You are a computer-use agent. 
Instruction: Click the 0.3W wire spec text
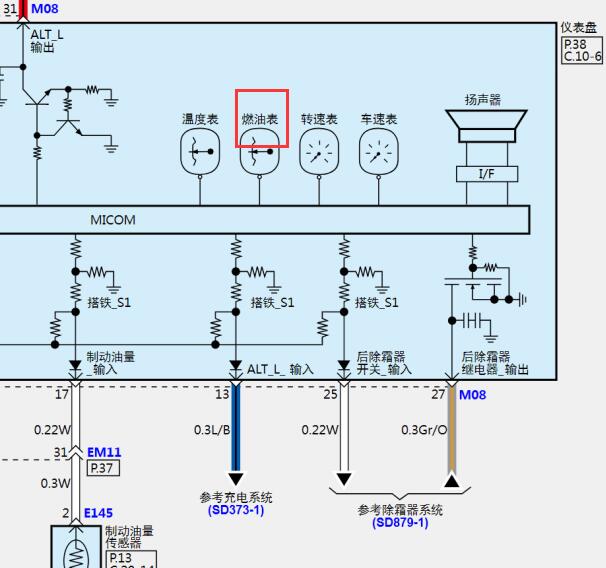(x=56, y=483)
